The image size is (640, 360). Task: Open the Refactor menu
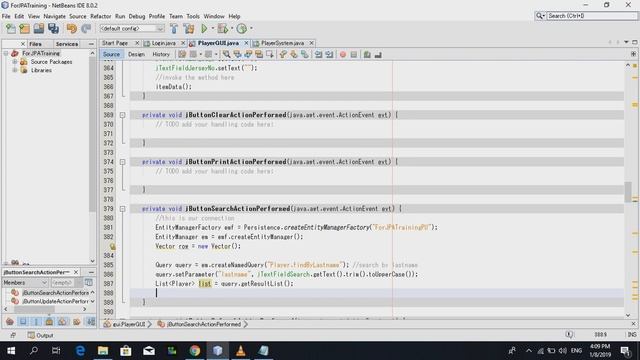click(x=100, y=16)
